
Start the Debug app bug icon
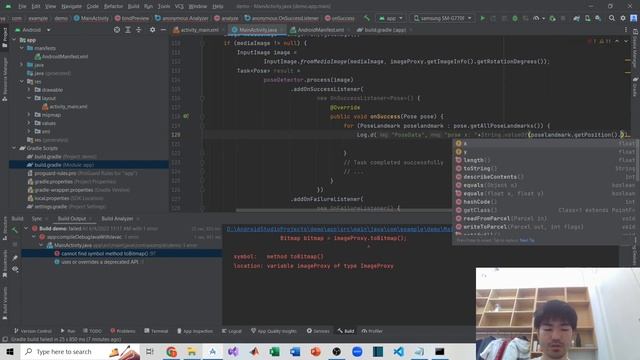(515, 18)
